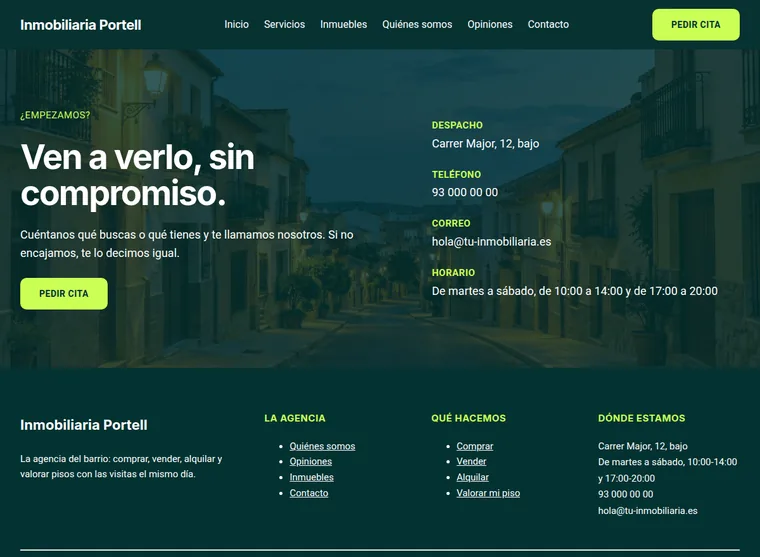Navigate to Opiniones in the header
The height and width of the screenshot is (557, 760).
[x=490, y=24]
